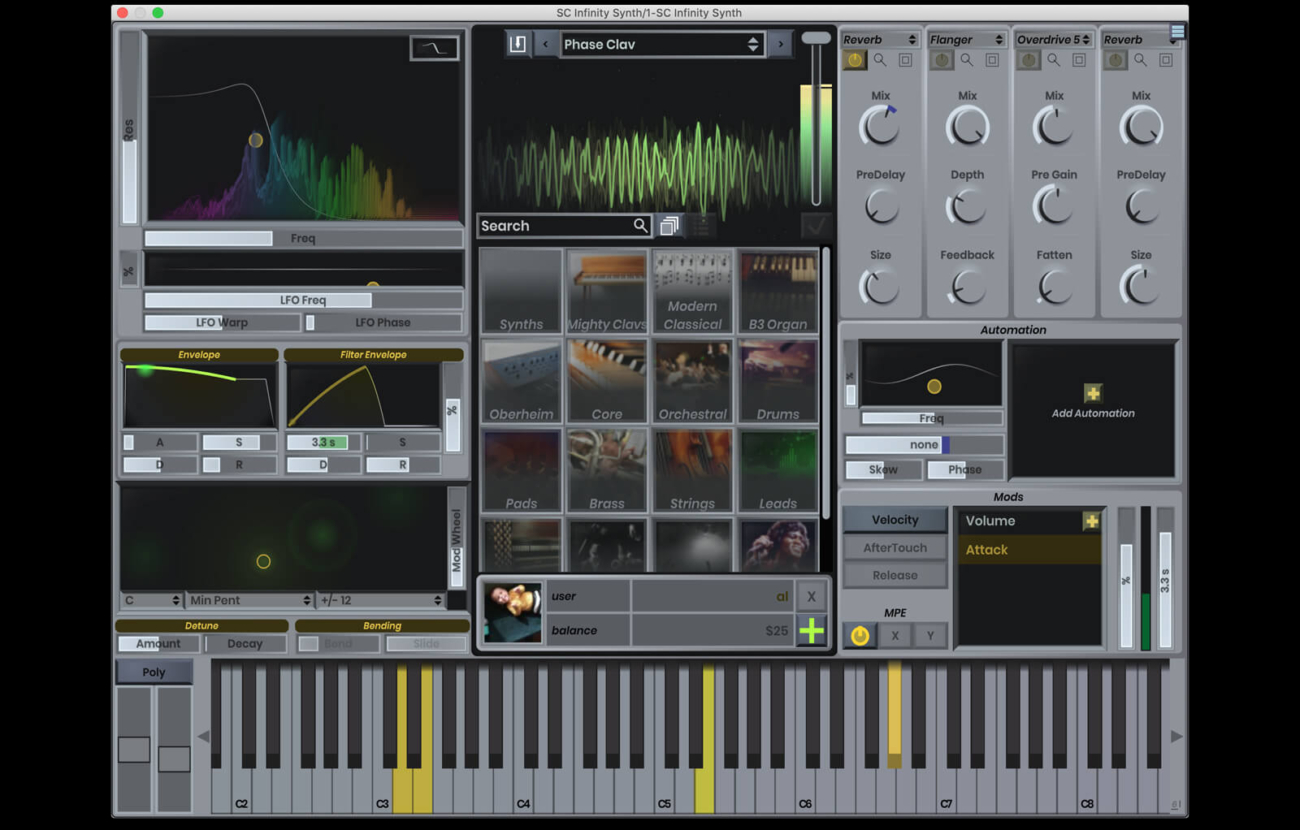Click the search magnifier in the Search box
This screenshot has width=1300, height=830.
coord(640,225)
